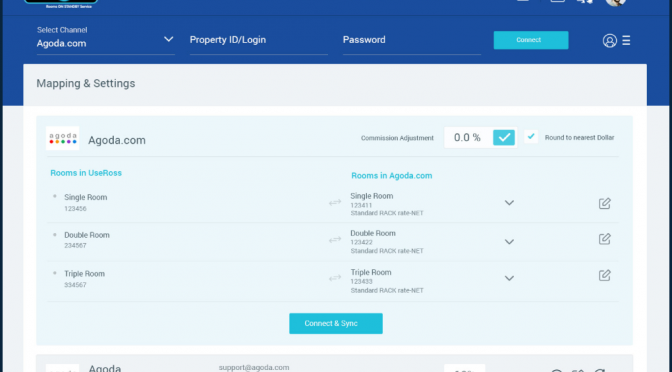Viewport: 672px width, 372px height.
Task: Open the hamburger menu icon at top right
Action: (626, 40)
